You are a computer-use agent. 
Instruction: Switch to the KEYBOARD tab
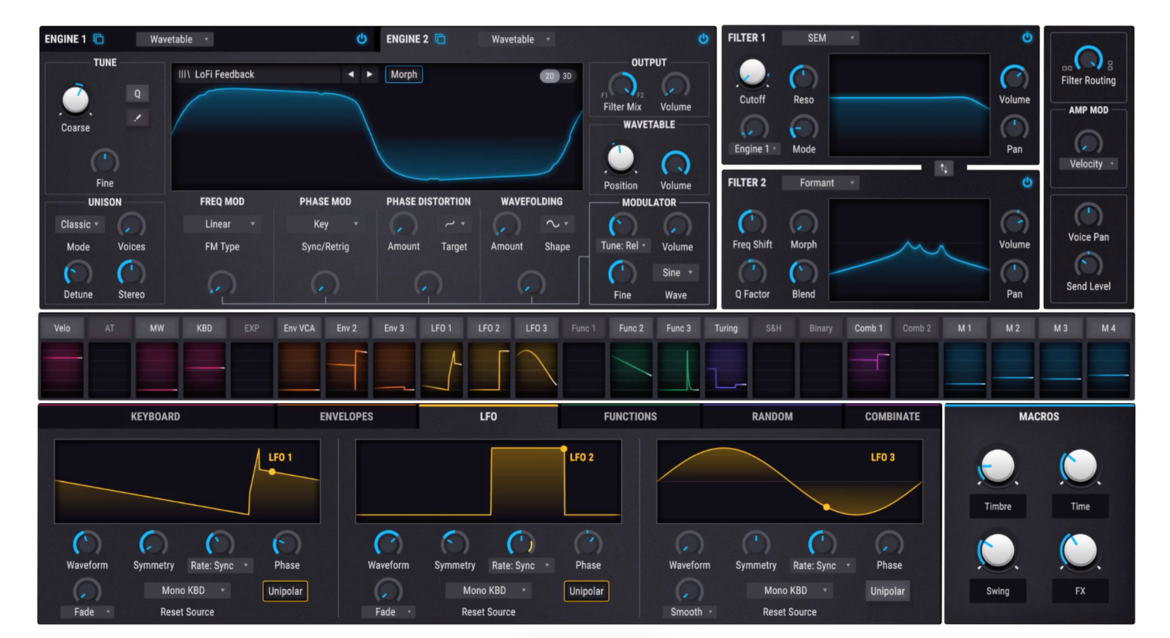click(x=156, y=416)
